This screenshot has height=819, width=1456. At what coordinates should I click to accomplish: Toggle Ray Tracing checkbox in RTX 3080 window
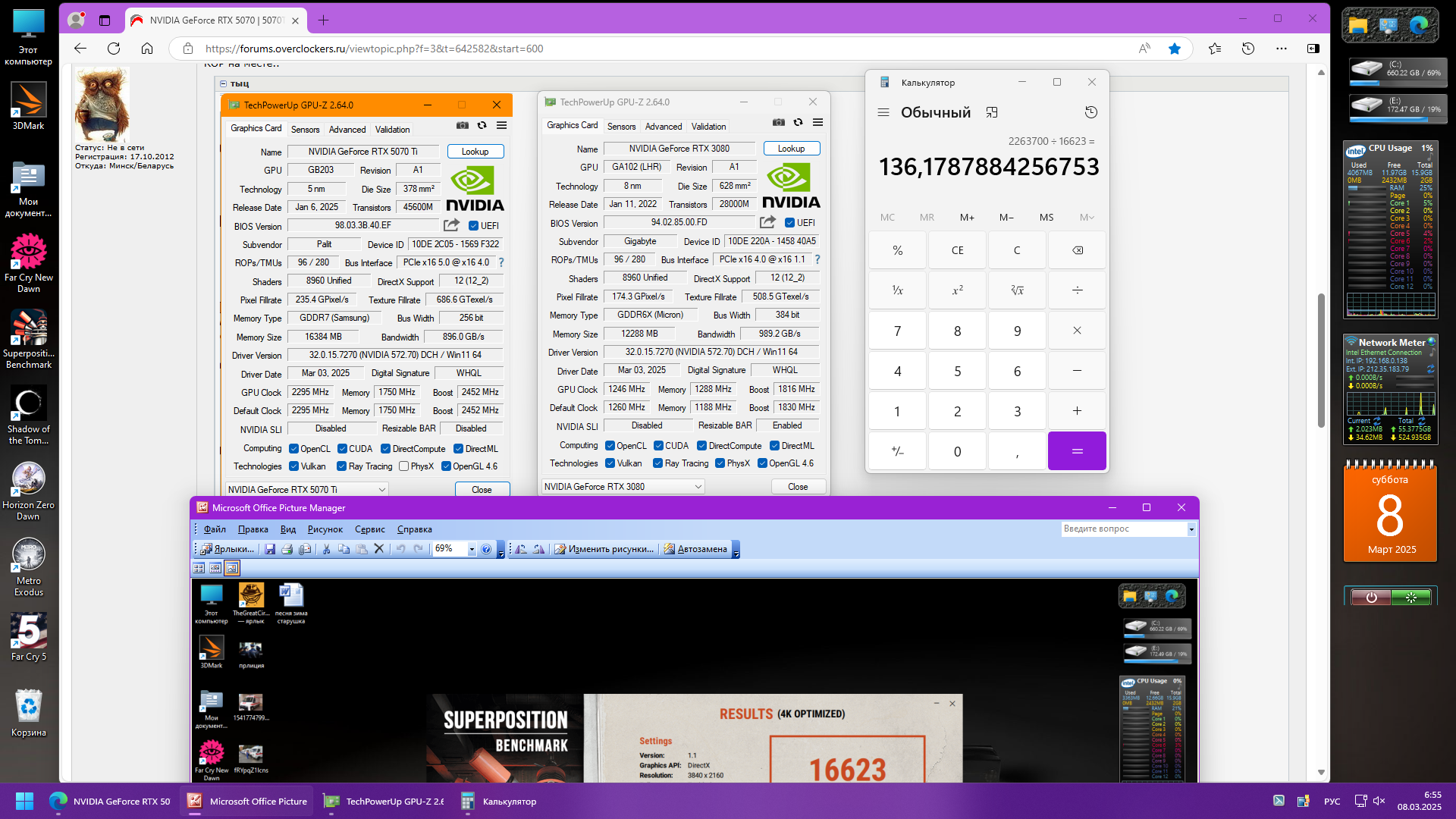[x=657, y=463]
